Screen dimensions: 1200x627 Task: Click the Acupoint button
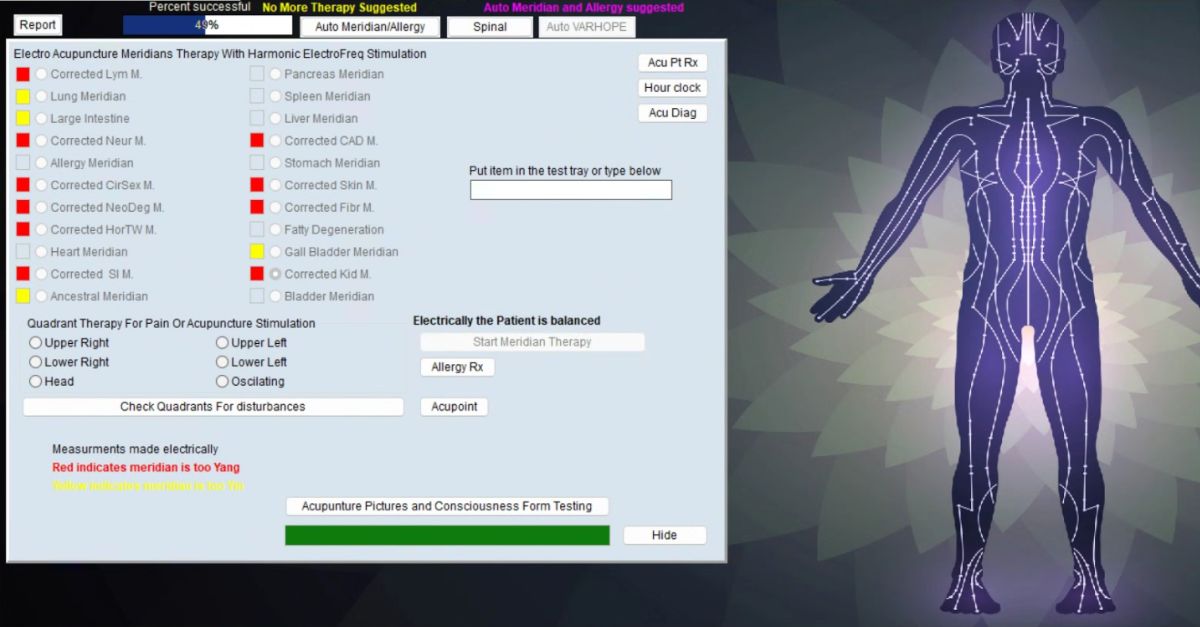454,407
